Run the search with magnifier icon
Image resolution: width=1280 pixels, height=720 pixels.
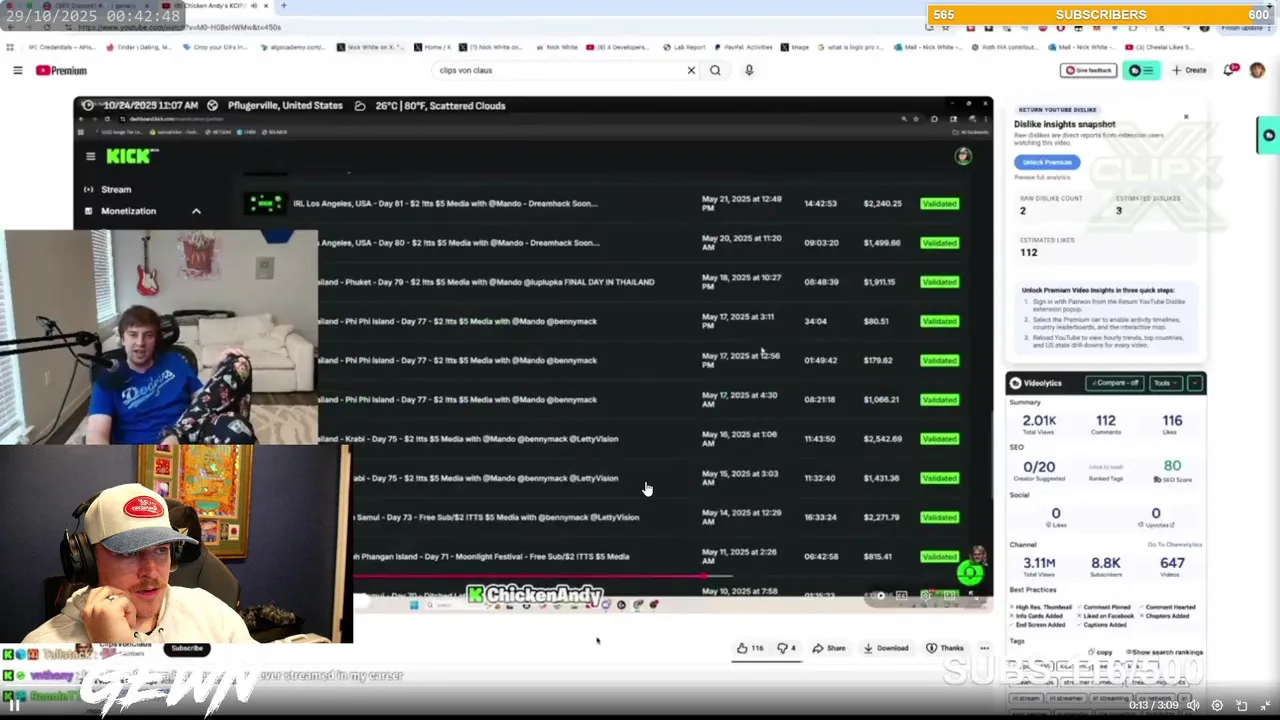point(715,70)
